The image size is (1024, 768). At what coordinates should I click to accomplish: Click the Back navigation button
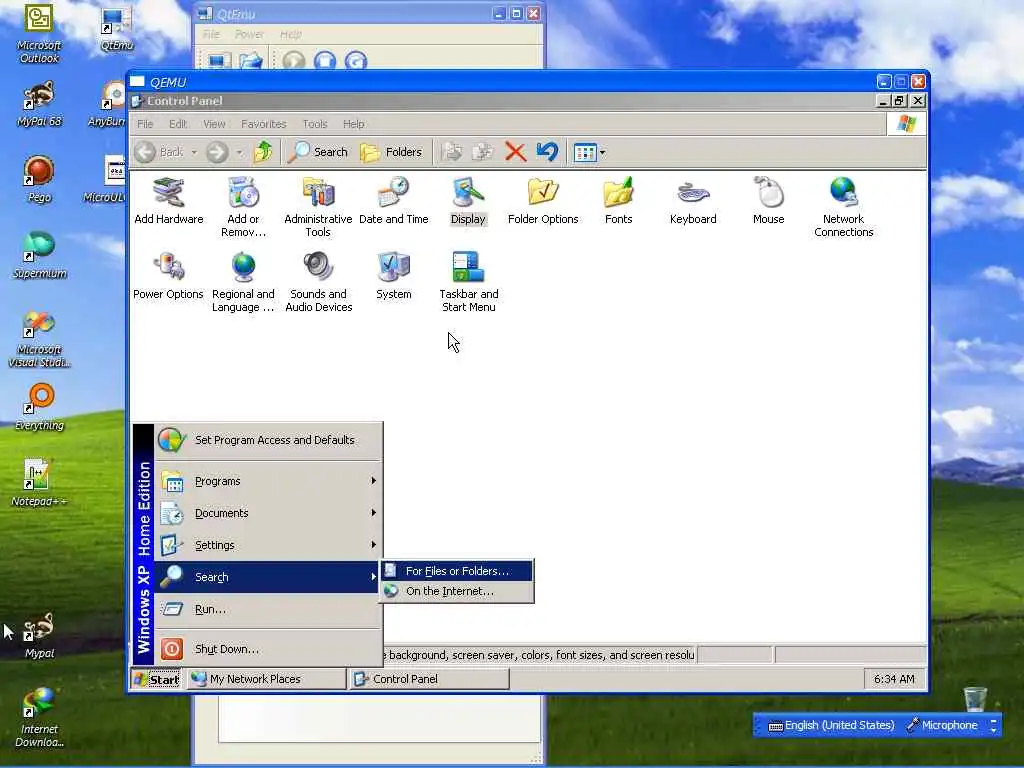tap(159, 152)
